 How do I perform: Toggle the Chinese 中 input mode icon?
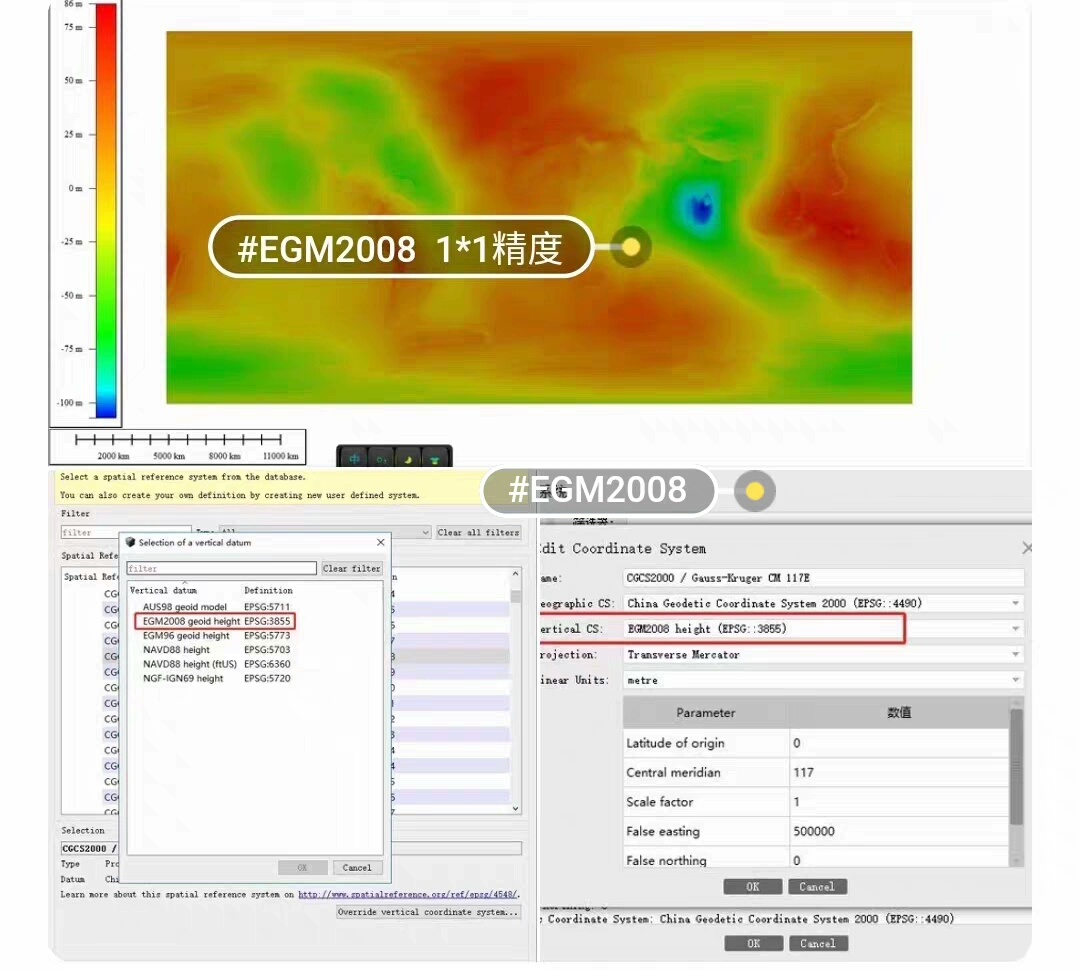click(354, 459)
